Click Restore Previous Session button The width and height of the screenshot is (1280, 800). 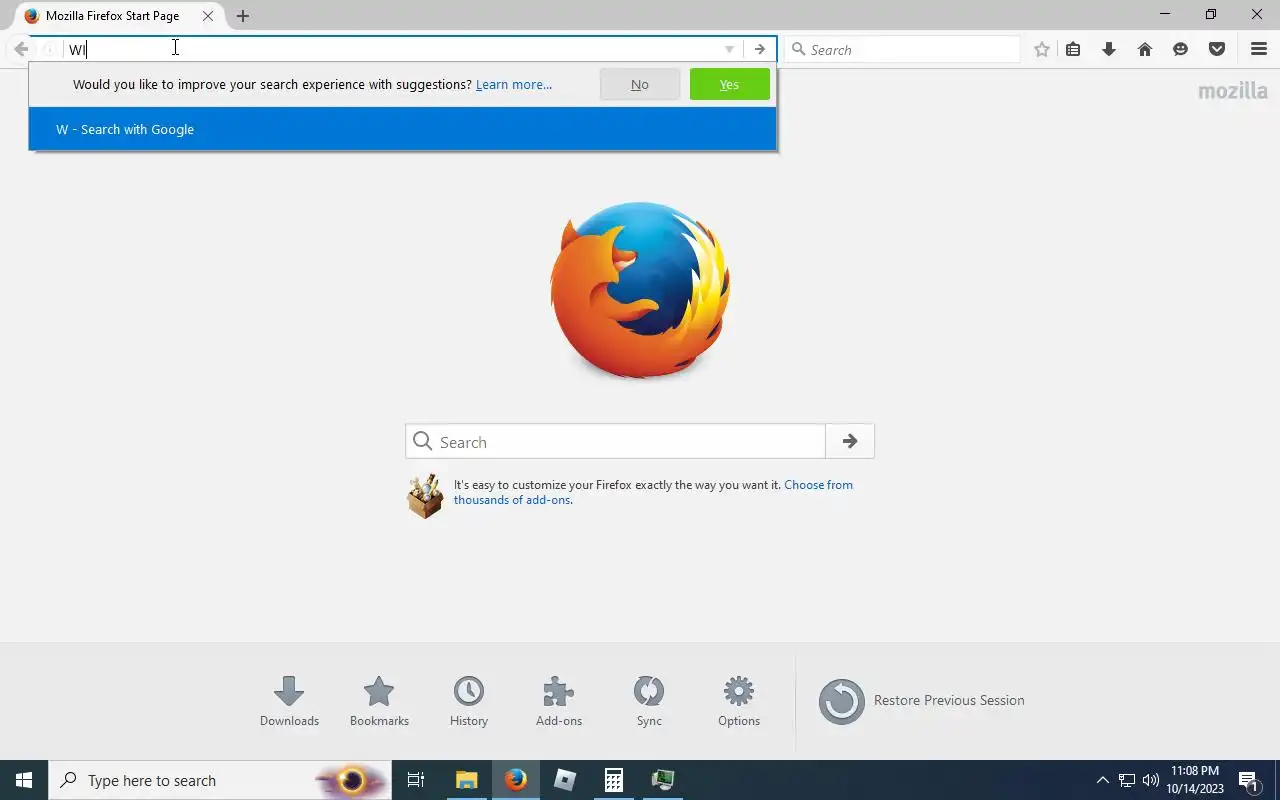(x=922, y=701)
